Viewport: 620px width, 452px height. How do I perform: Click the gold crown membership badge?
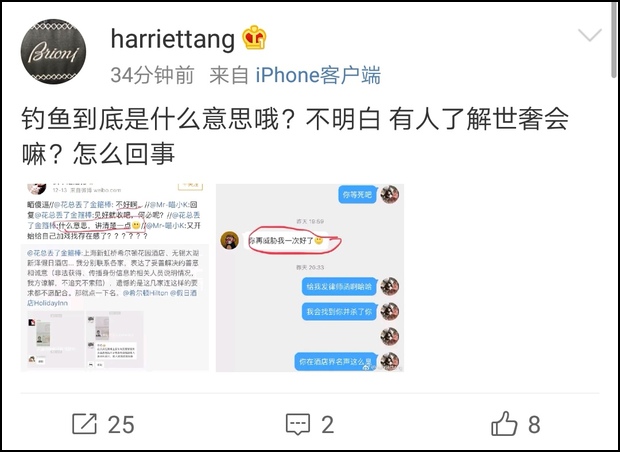[x=254, y=38]
